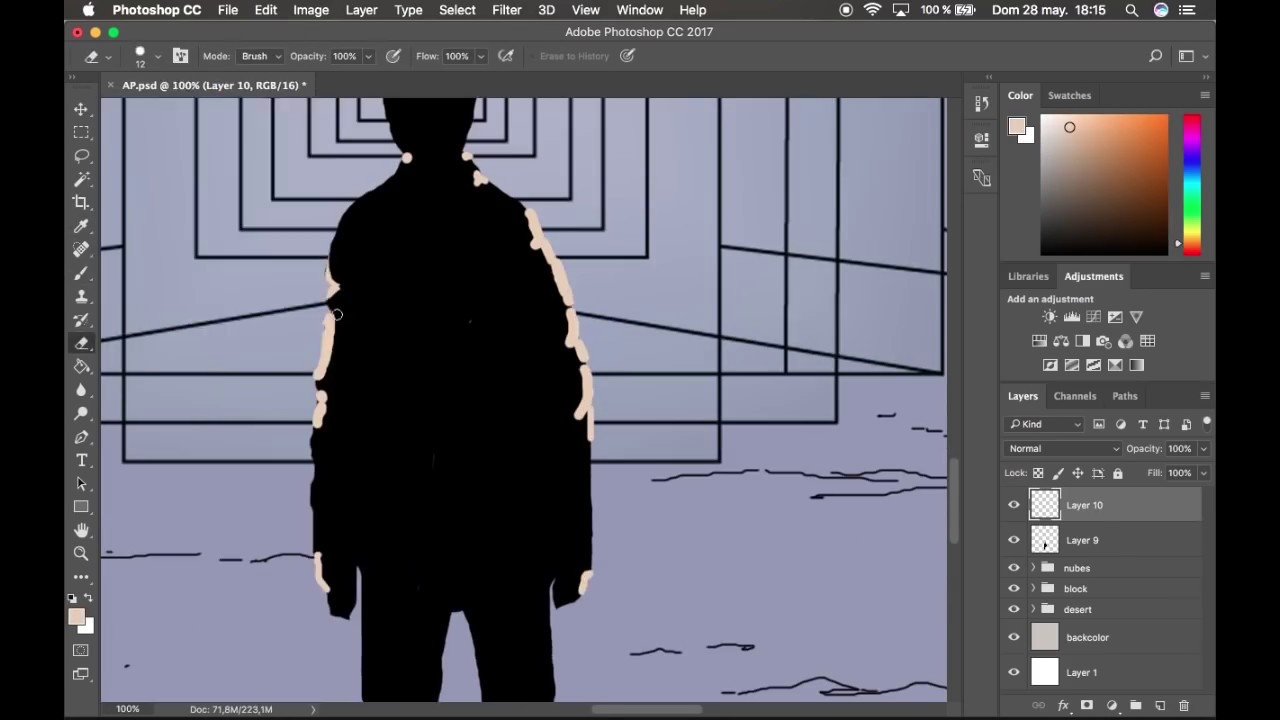The image size is (1280, 720).
Task: Open the layer filter Kind dropdown
Action: [x=1045, y=424]
